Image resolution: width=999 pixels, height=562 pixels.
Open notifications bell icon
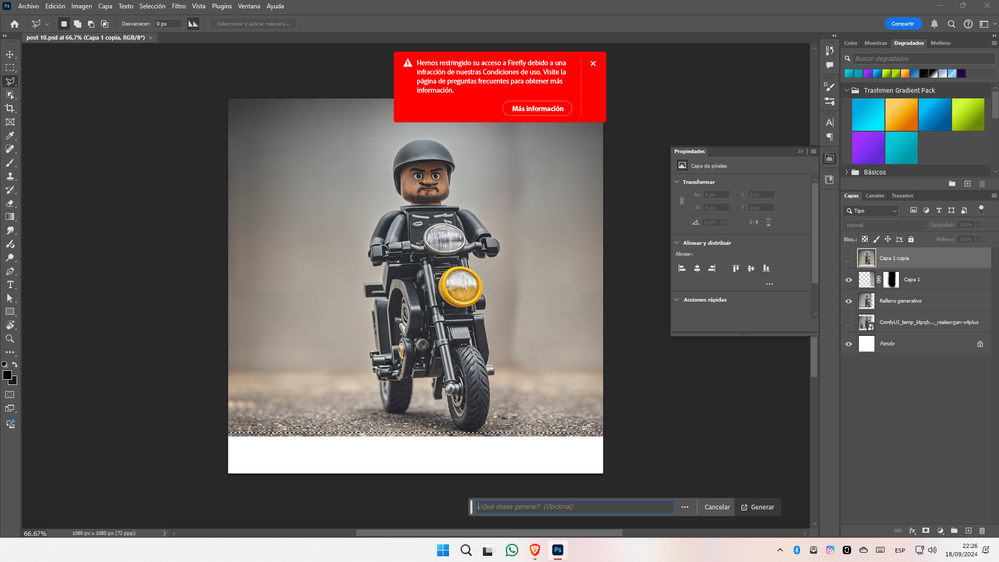(934, 24)
